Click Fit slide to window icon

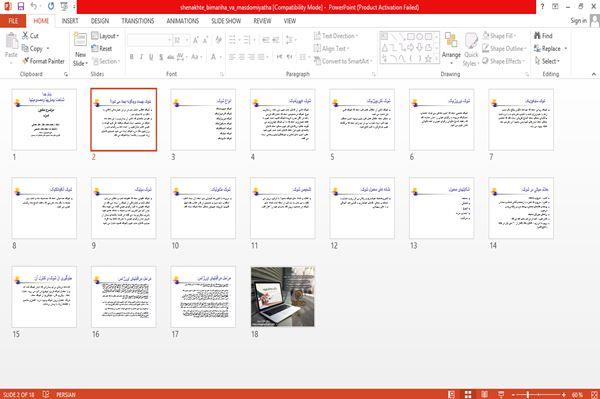(594, 394)
